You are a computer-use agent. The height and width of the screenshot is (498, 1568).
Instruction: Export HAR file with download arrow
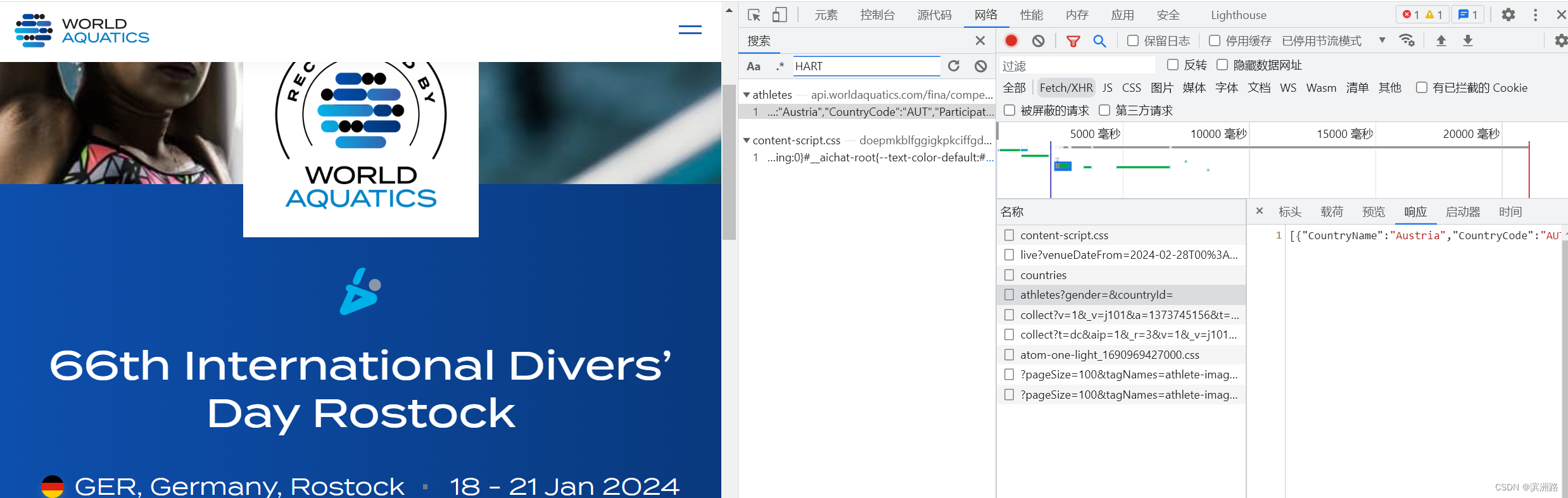pyautogui.click(x=1468, y=40)
